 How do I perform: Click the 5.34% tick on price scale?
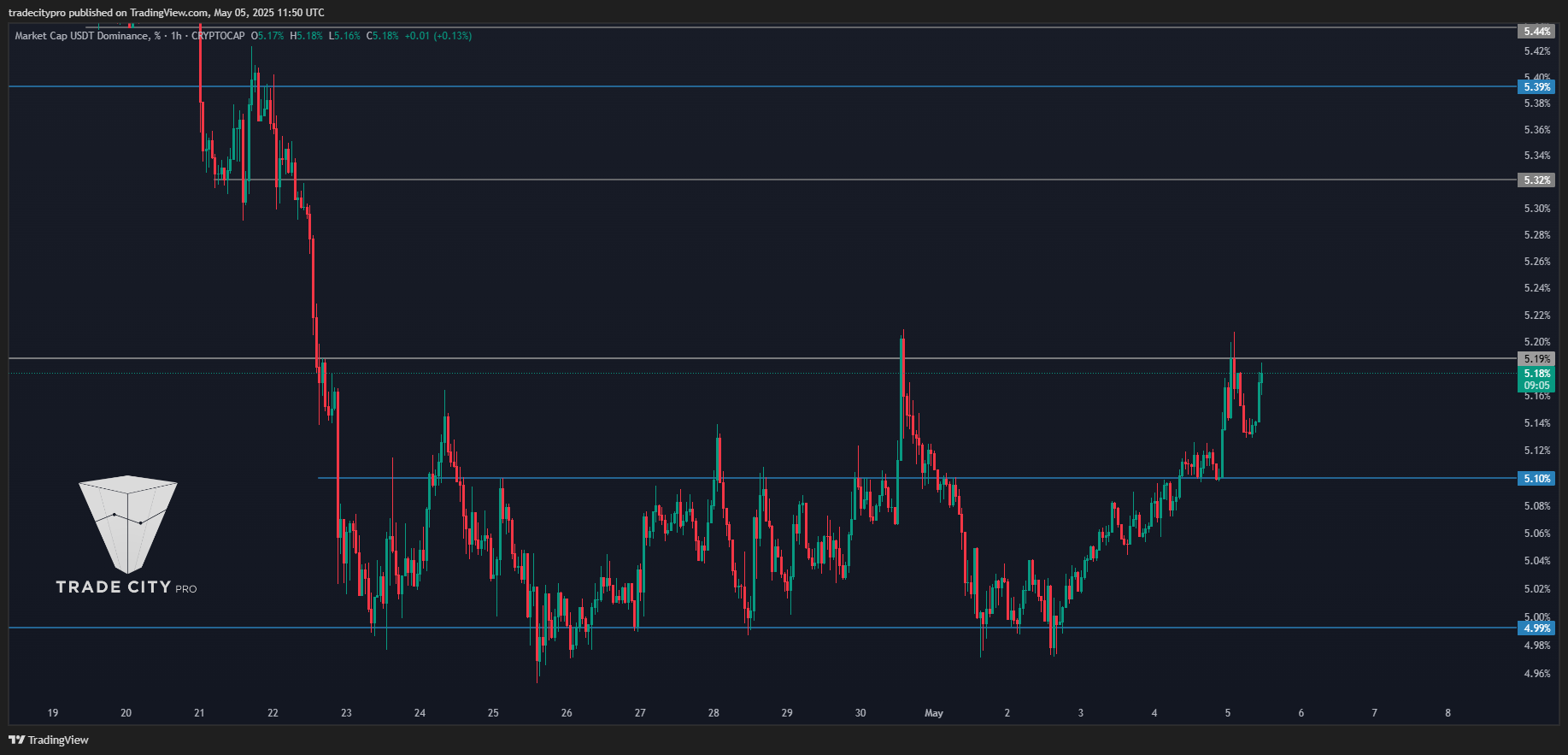point(1536,156)
